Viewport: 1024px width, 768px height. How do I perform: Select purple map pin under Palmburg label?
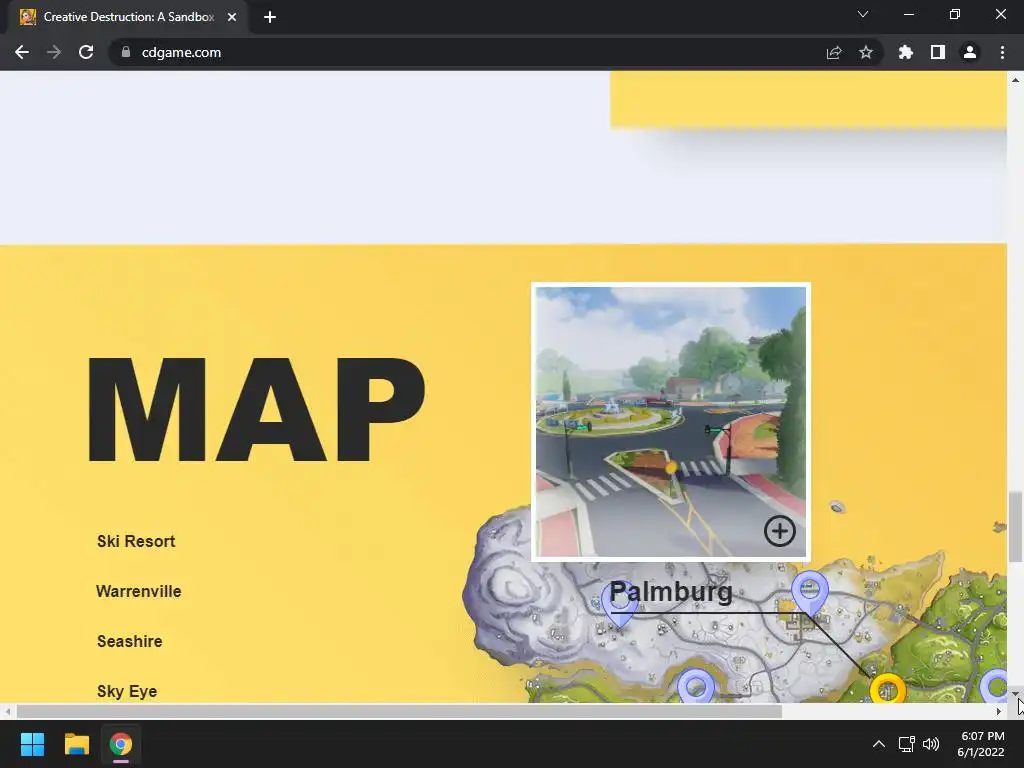[619, 605]
